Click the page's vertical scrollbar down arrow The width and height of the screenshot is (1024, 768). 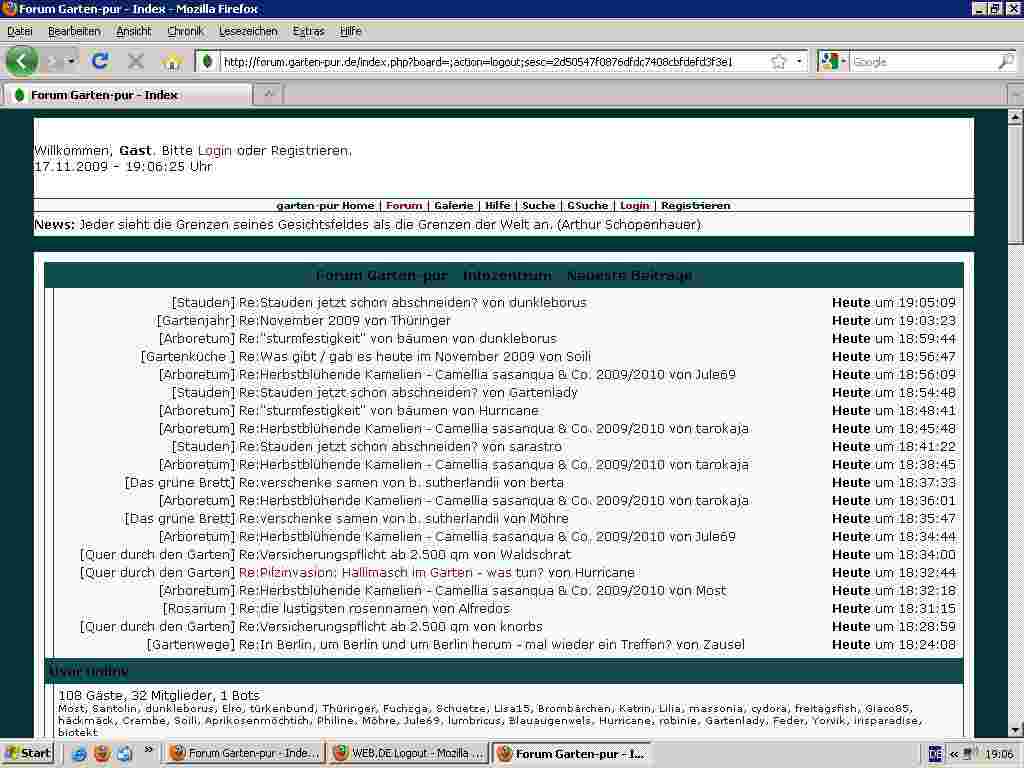1015,730
